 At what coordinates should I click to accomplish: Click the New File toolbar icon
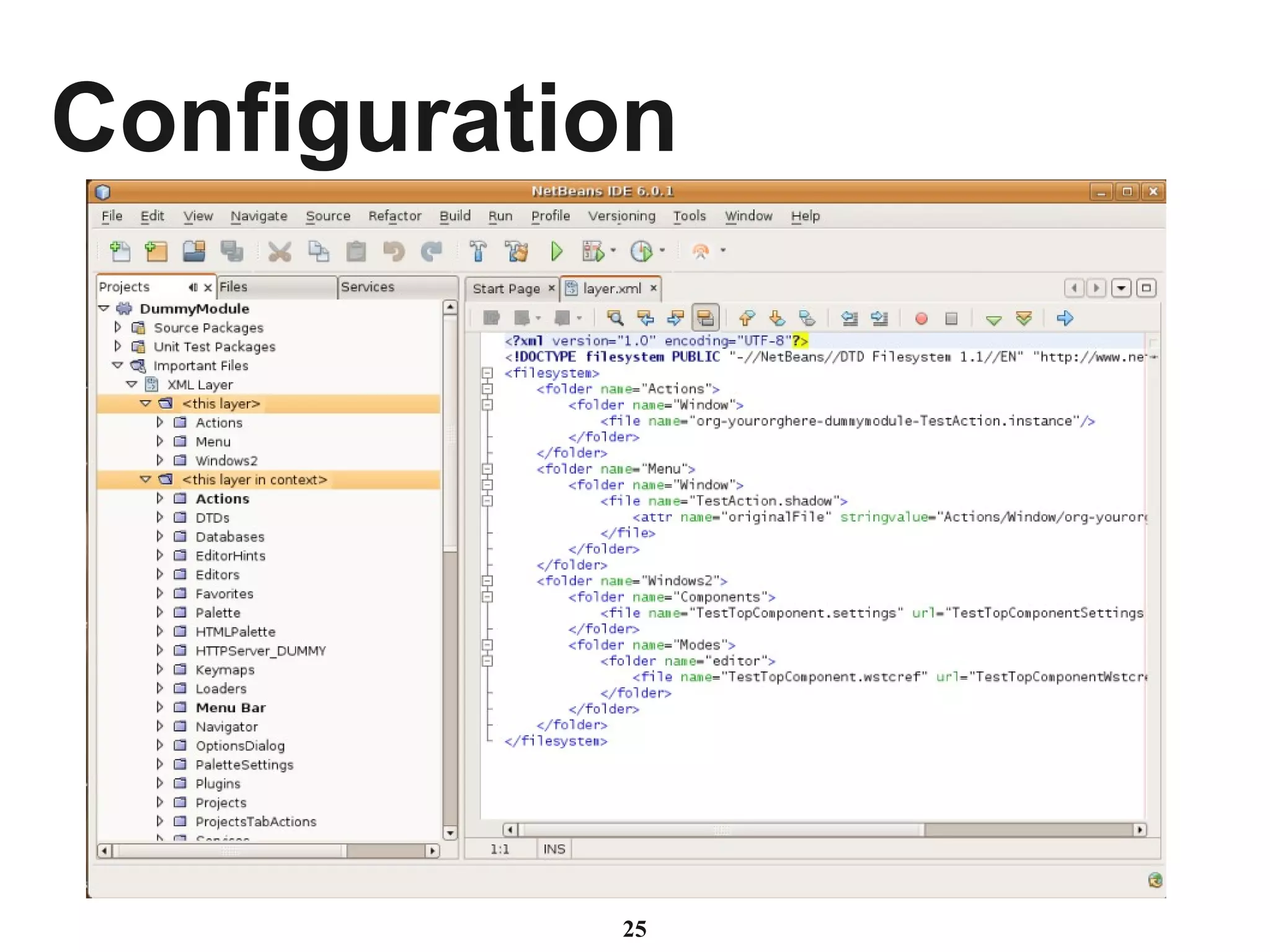pos(120,251)
